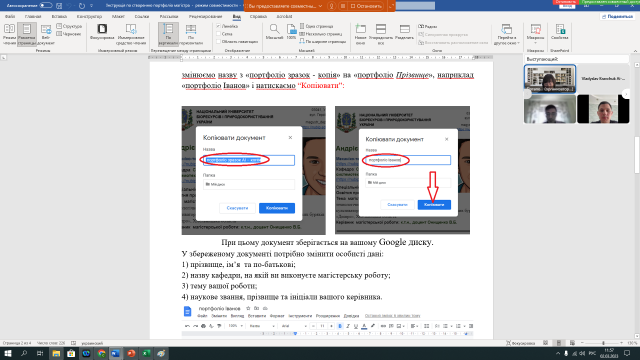Image resolution: width=640 pixels, height=360 pixels.
Task: Open File Explorer from the taskbar
Action: [x=56, y=353]
